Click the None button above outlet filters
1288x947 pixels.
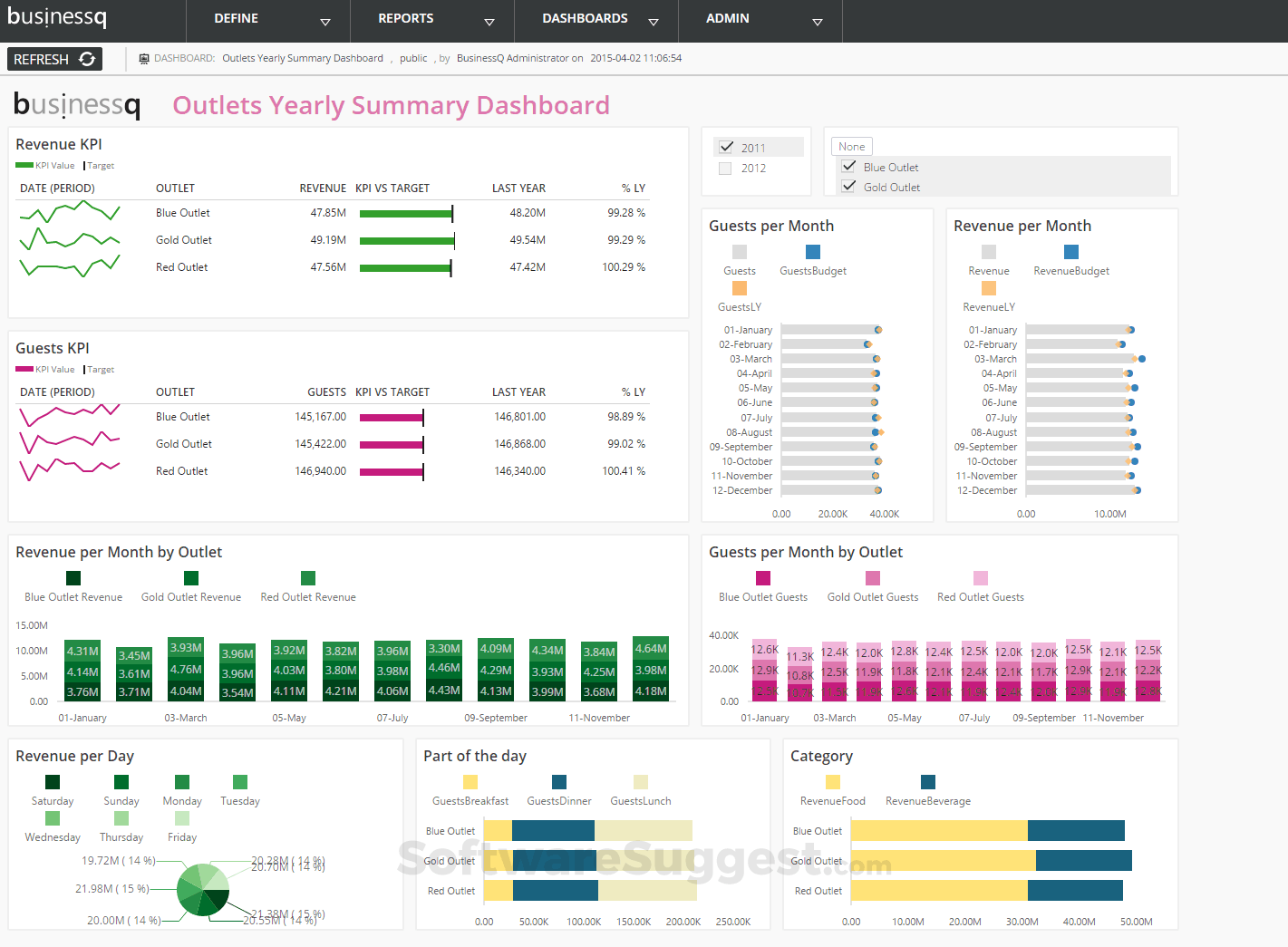[x=851, y=146]
